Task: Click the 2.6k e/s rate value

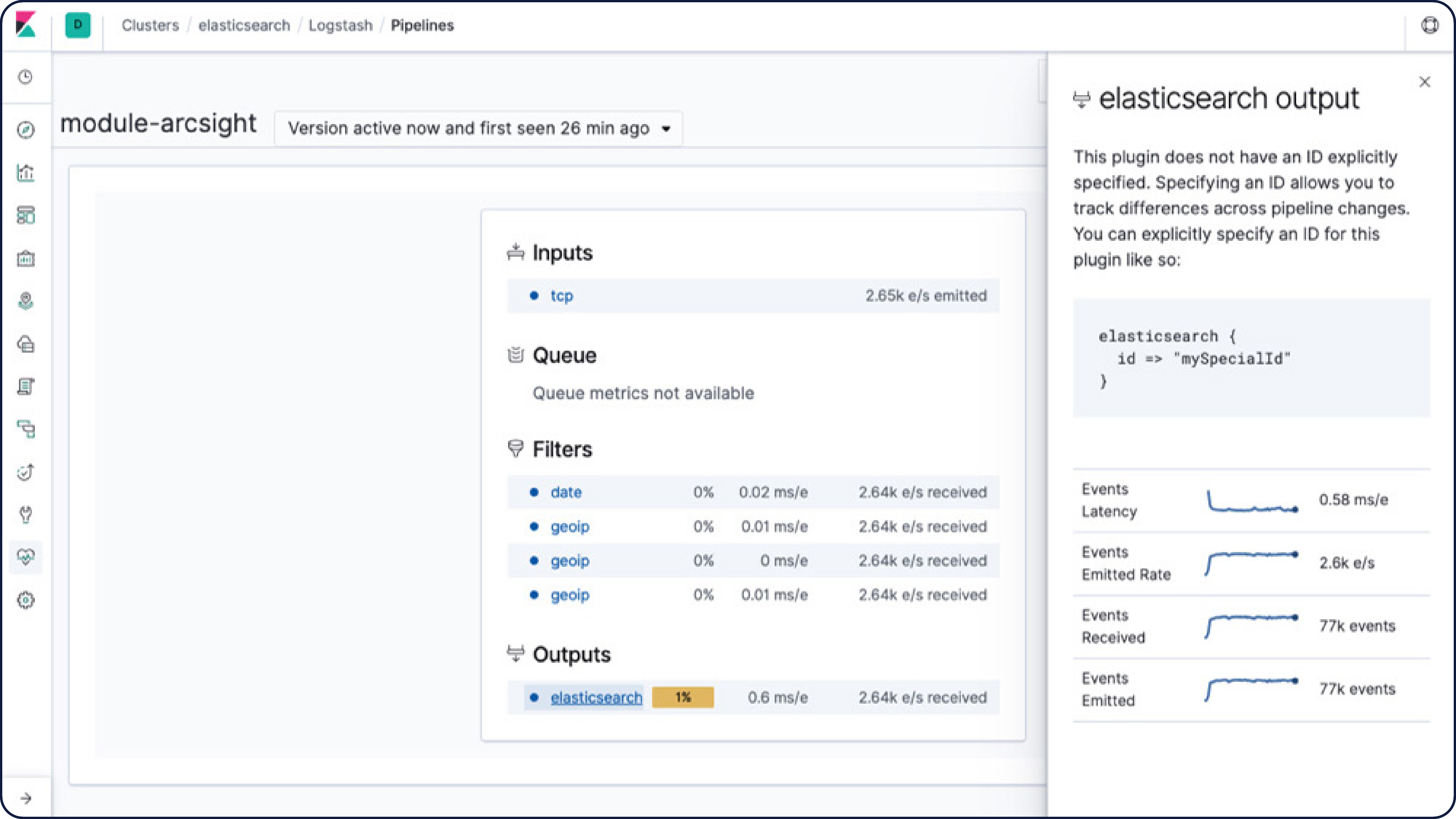Action: click(1347, 563)
